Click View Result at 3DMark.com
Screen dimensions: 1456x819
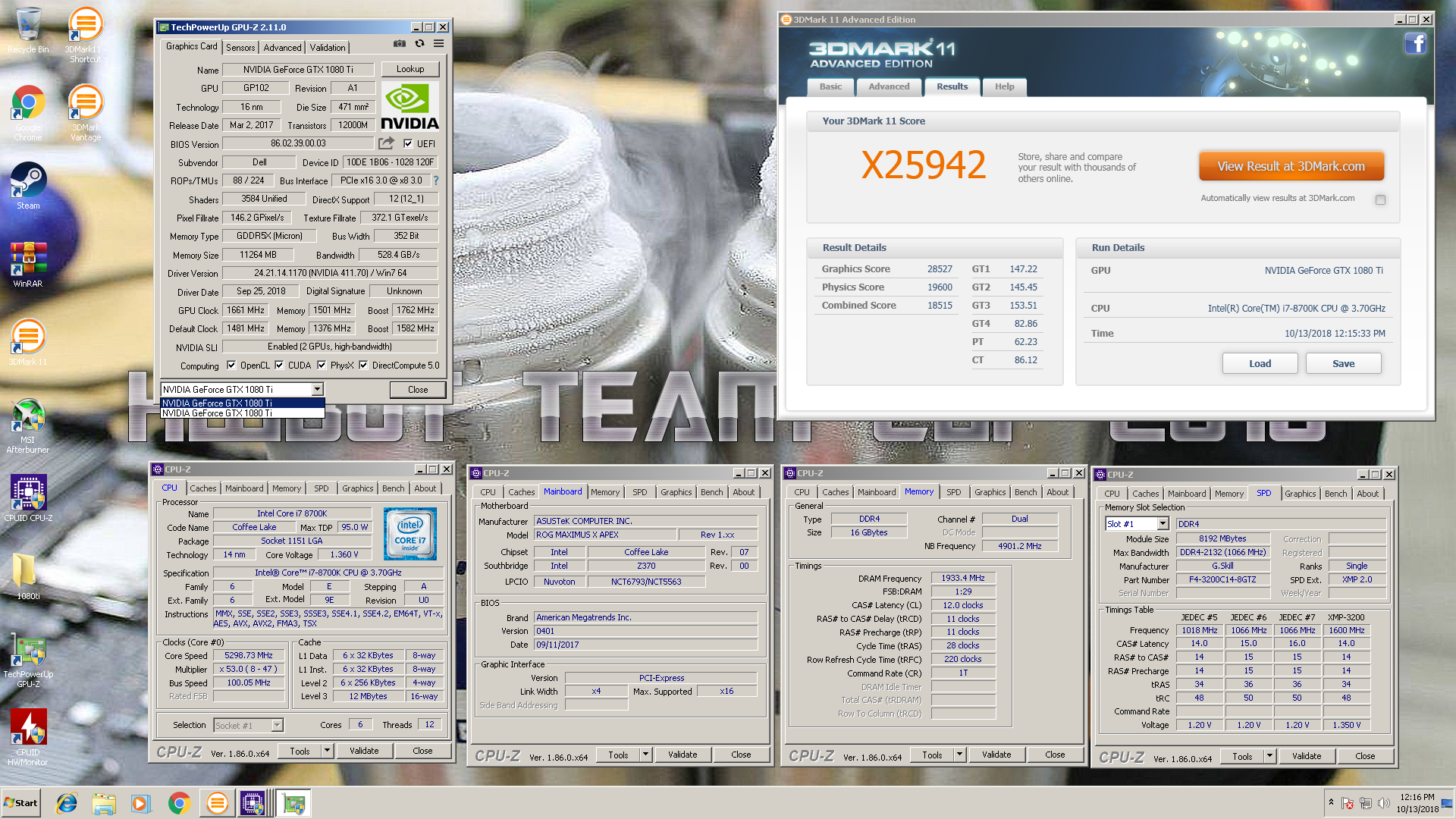point(1291,166)
